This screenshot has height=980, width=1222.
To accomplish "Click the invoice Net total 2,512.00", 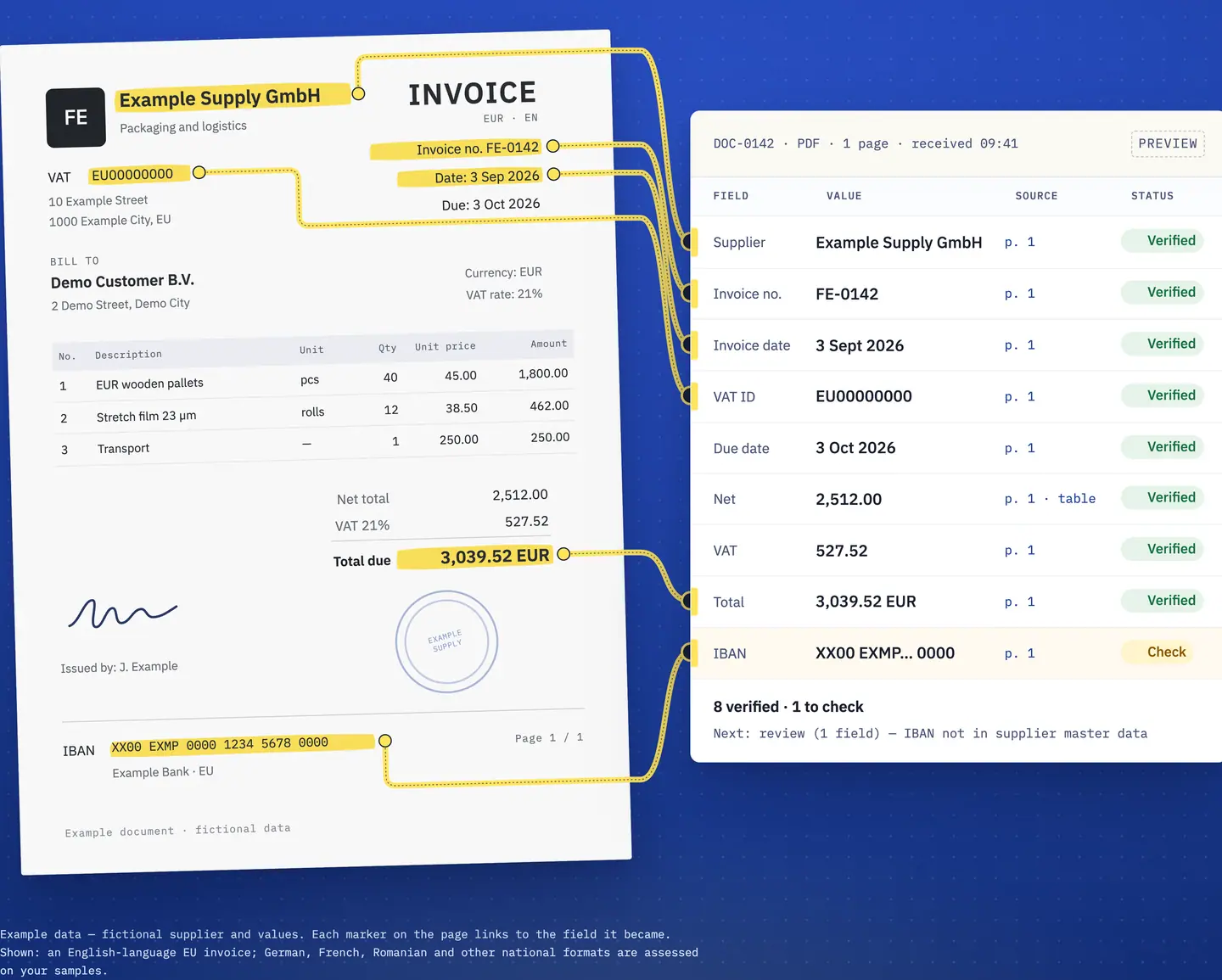I will tap(520, 495).
